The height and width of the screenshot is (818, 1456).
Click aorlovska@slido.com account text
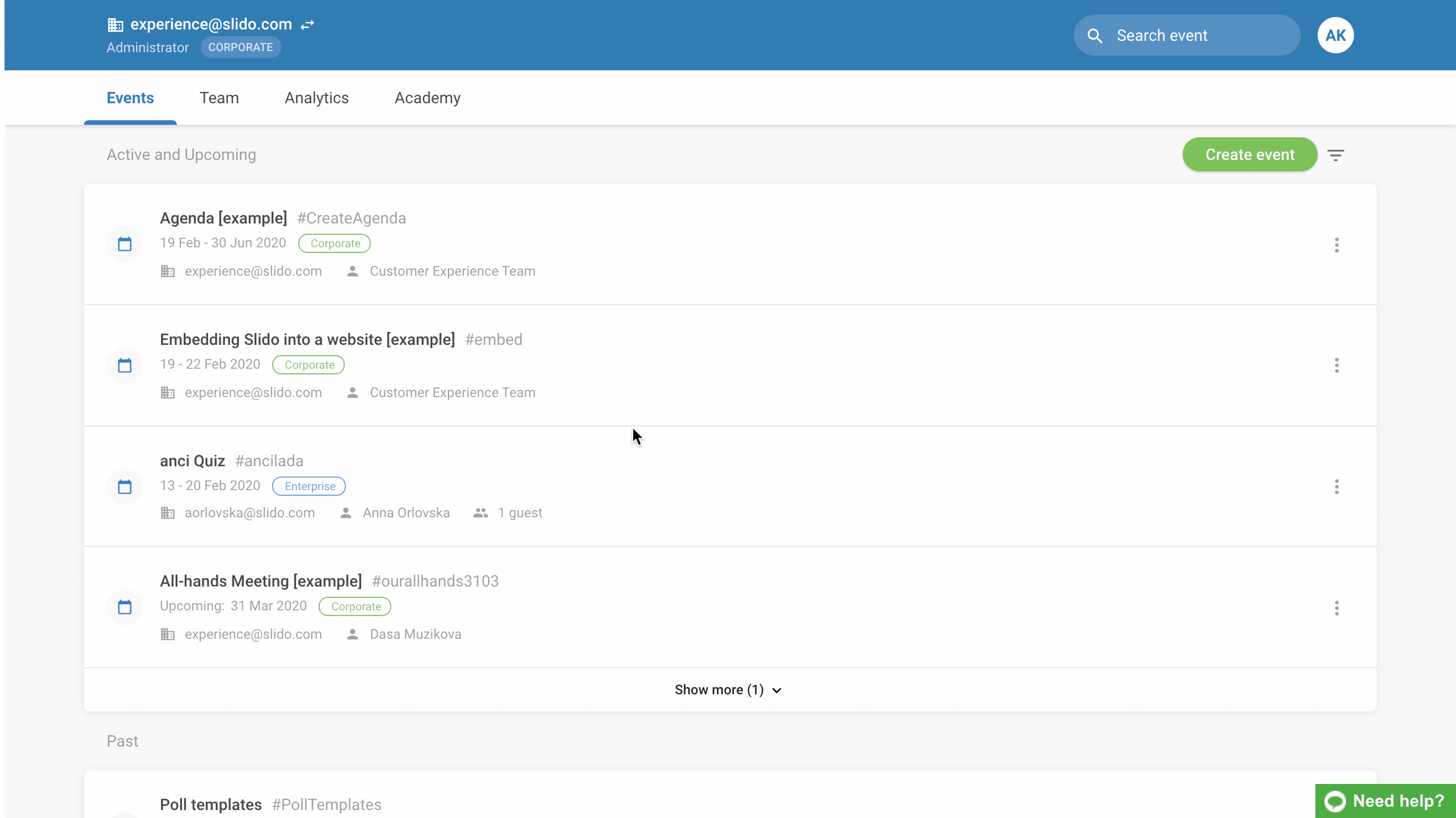(x=249, y=513)
